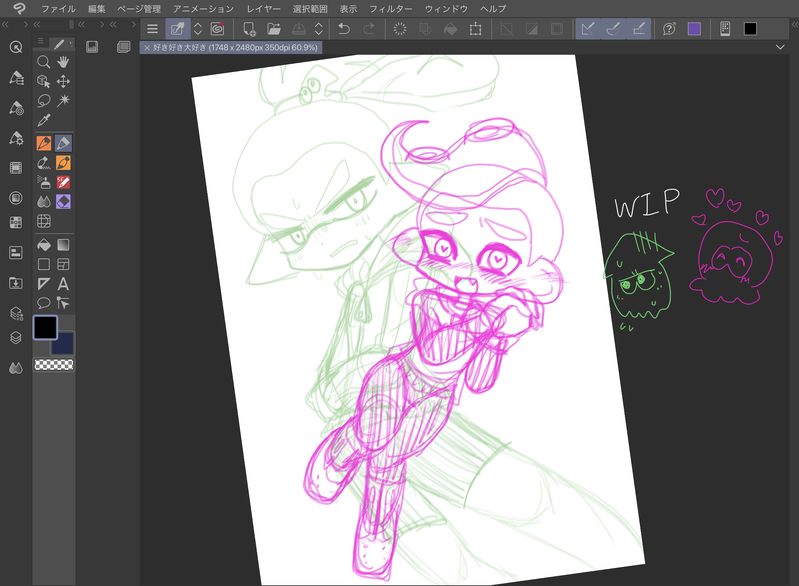799x586 pixels.
Task: Select the purple Eraser tool
Action: [x=63, y=202]
